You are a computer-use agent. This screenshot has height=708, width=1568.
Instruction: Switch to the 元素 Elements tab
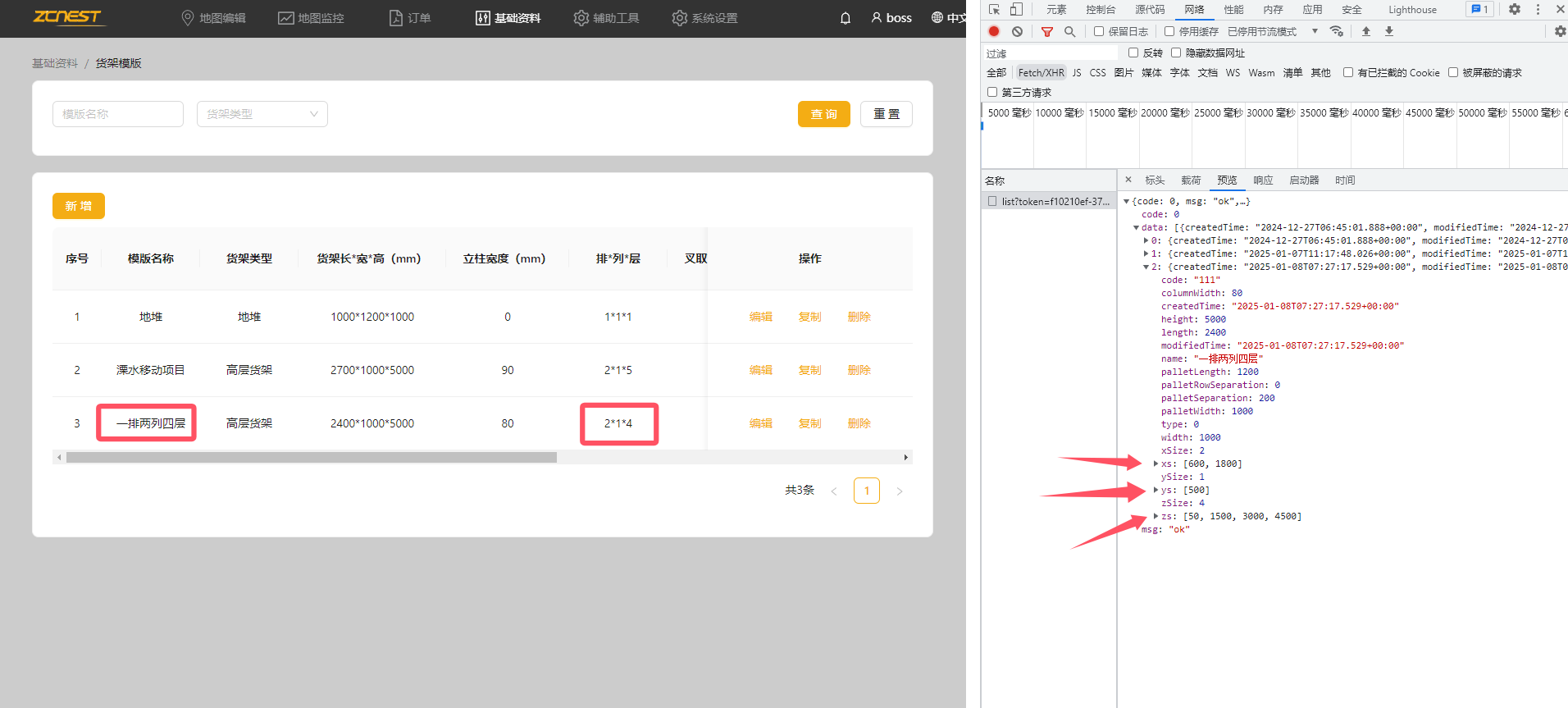(x=1056, y=10)
